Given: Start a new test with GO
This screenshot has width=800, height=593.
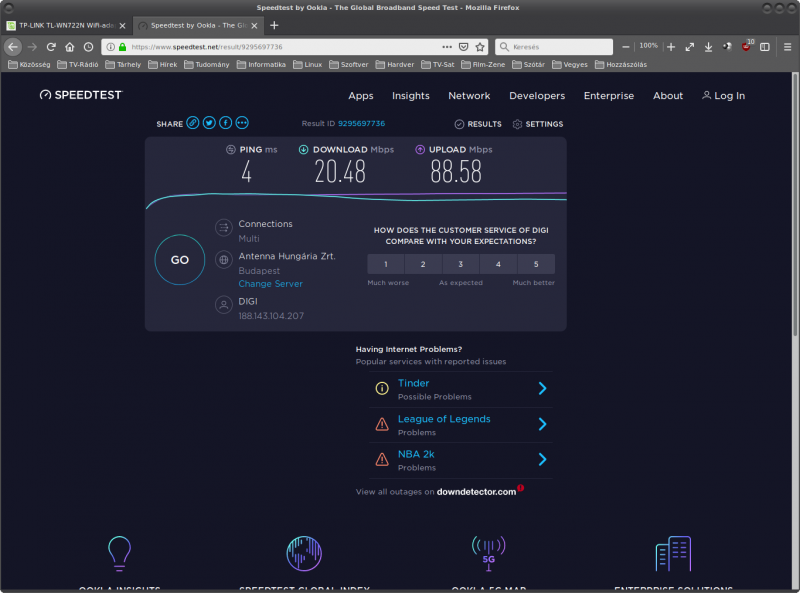Looking at the screenshot, I should click(180, 260).
